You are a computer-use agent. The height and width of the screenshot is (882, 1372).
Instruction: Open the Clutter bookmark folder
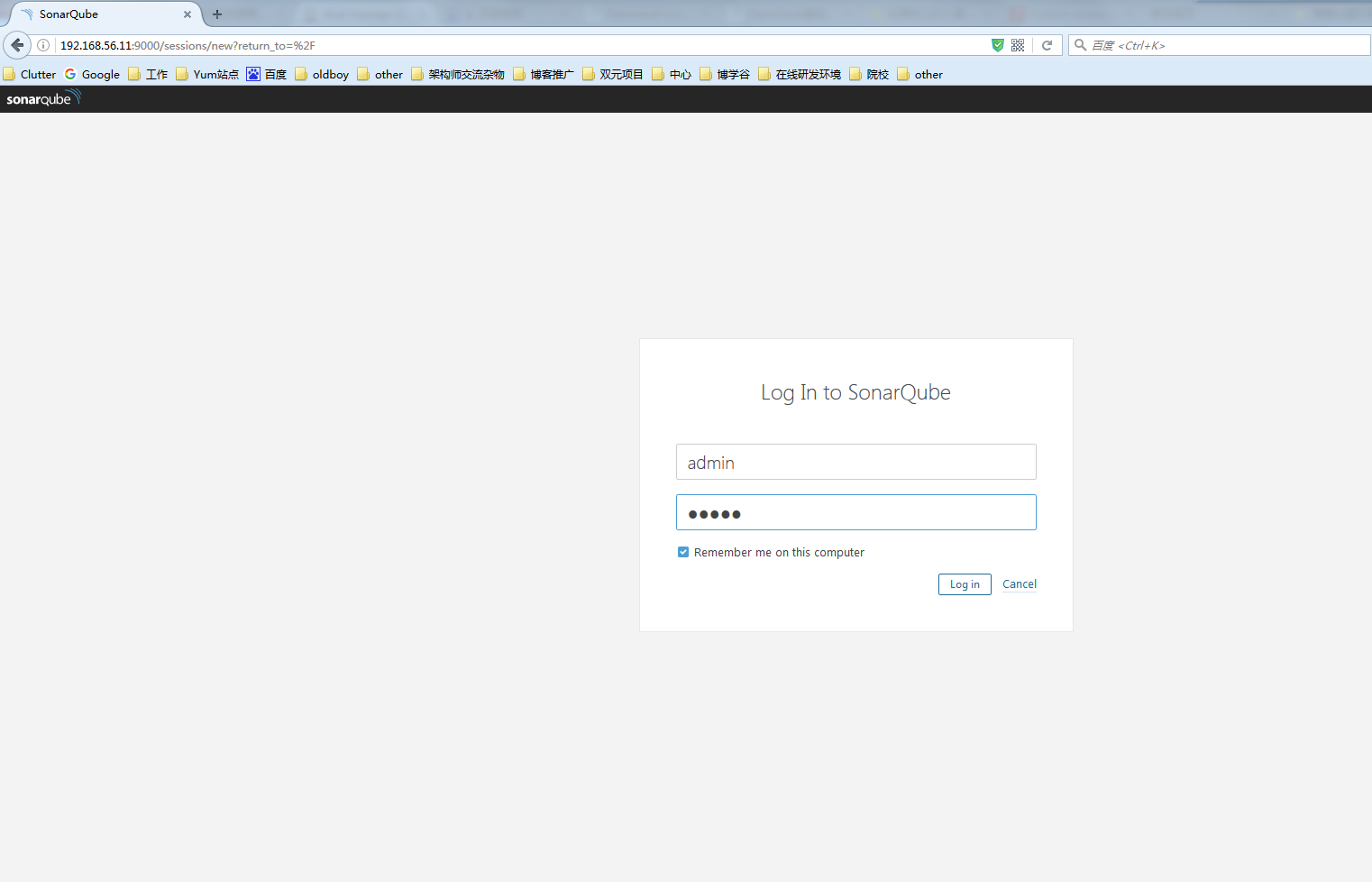[30, 74]
